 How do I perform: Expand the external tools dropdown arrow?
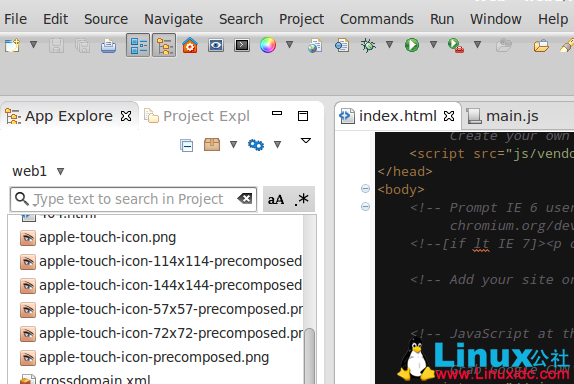coord(477,45)
